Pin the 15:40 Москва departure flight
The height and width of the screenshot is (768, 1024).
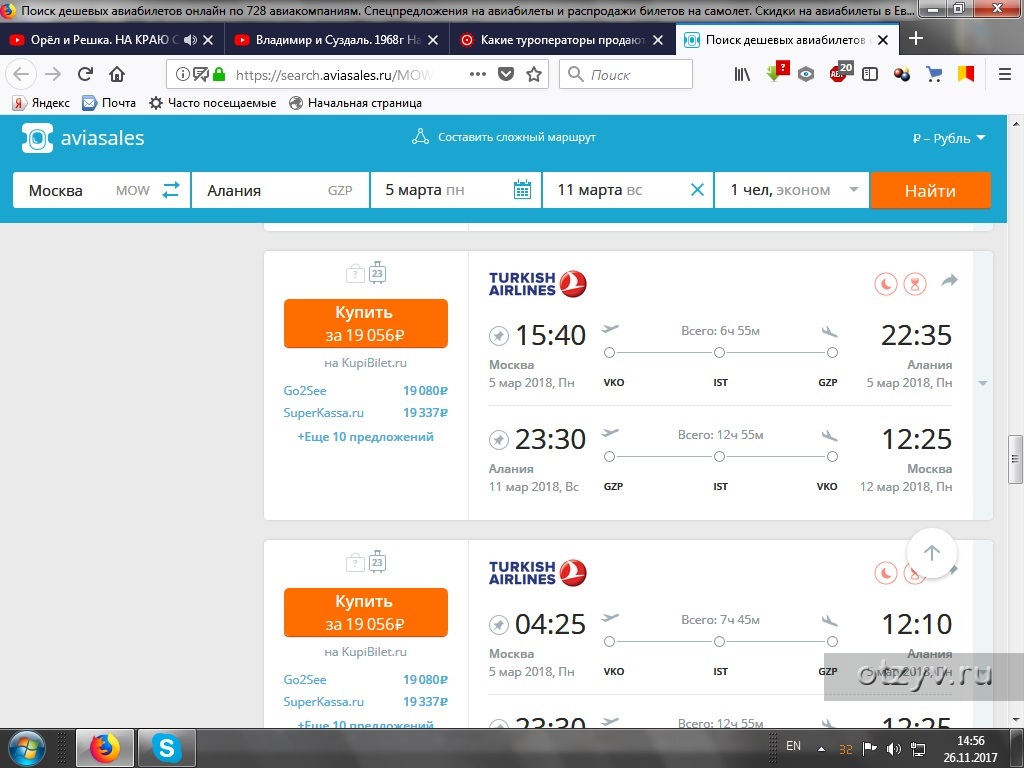tap(498, 336)
